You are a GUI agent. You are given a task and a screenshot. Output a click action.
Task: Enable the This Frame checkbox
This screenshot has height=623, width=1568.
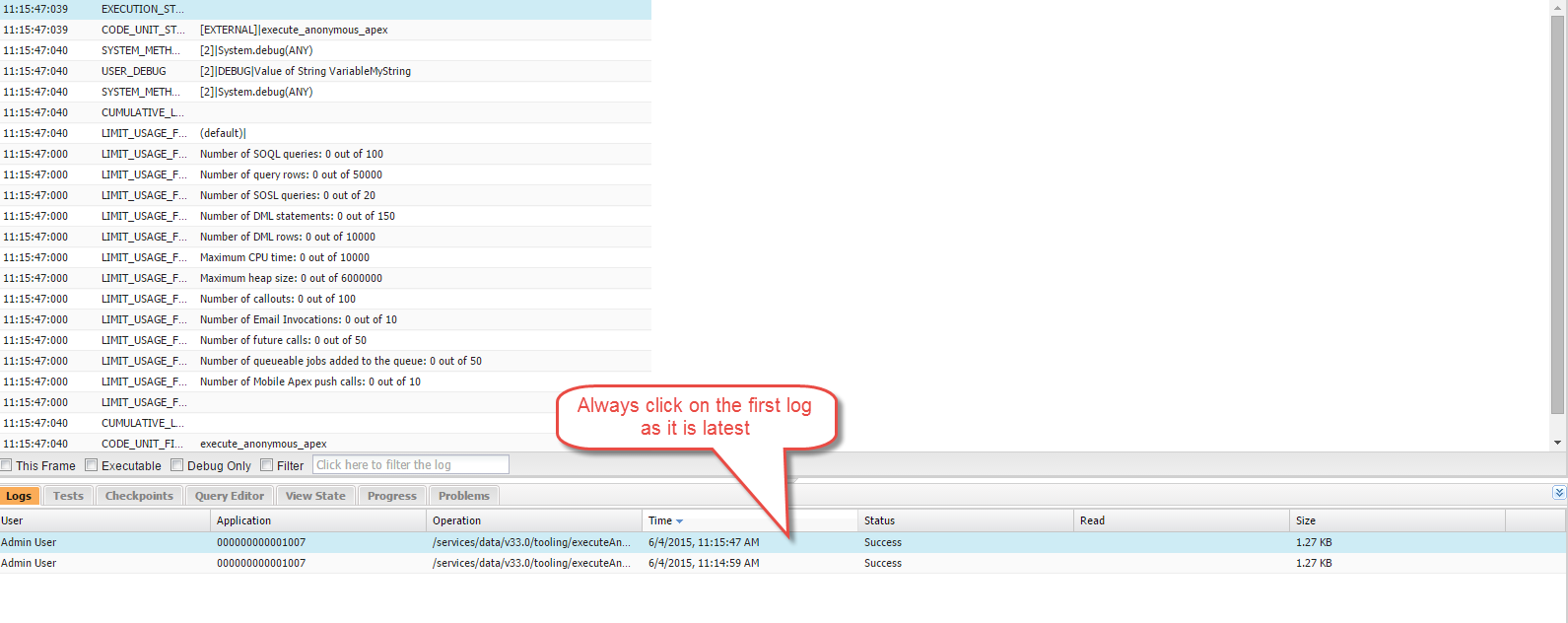coord(7,465)
